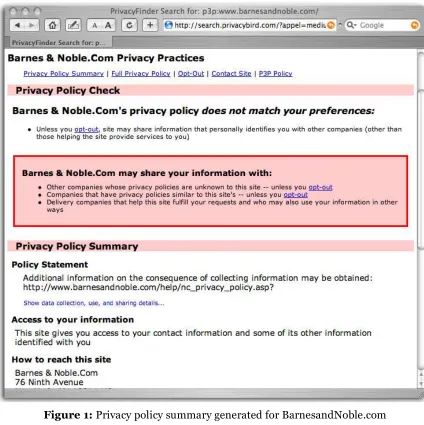
Task: Increase text size with large A
Action: pos(108,25)
